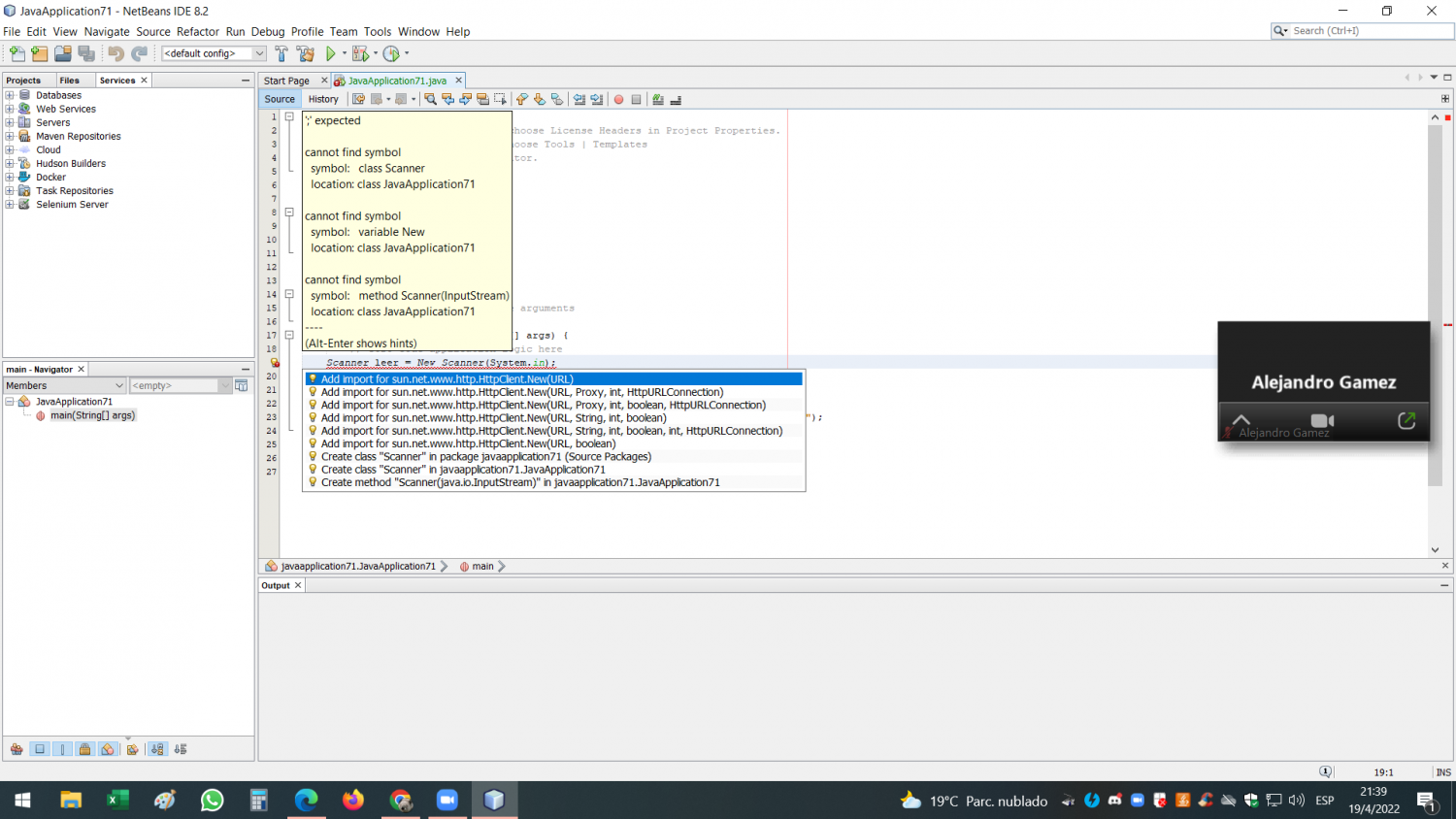Switch to the Projects tab
This screenshot has width=1456, height=819.
[x=23, y=81]
